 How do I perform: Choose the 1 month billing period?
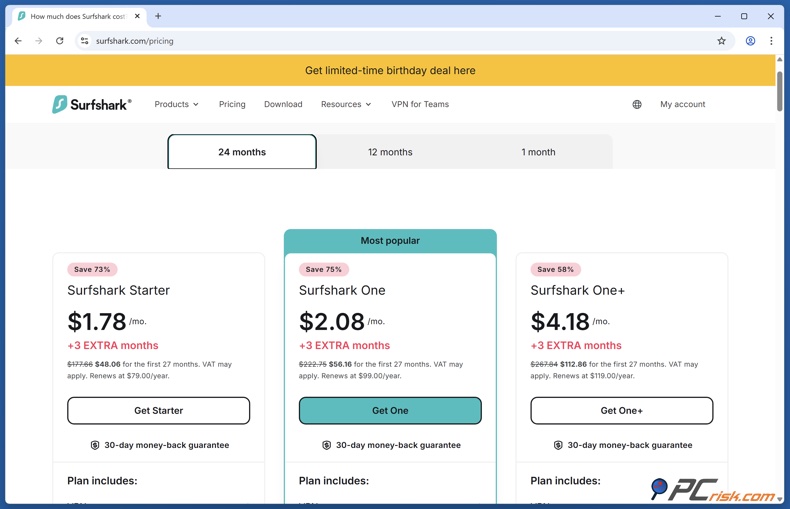pyautogui.click(x=538, y=152)
